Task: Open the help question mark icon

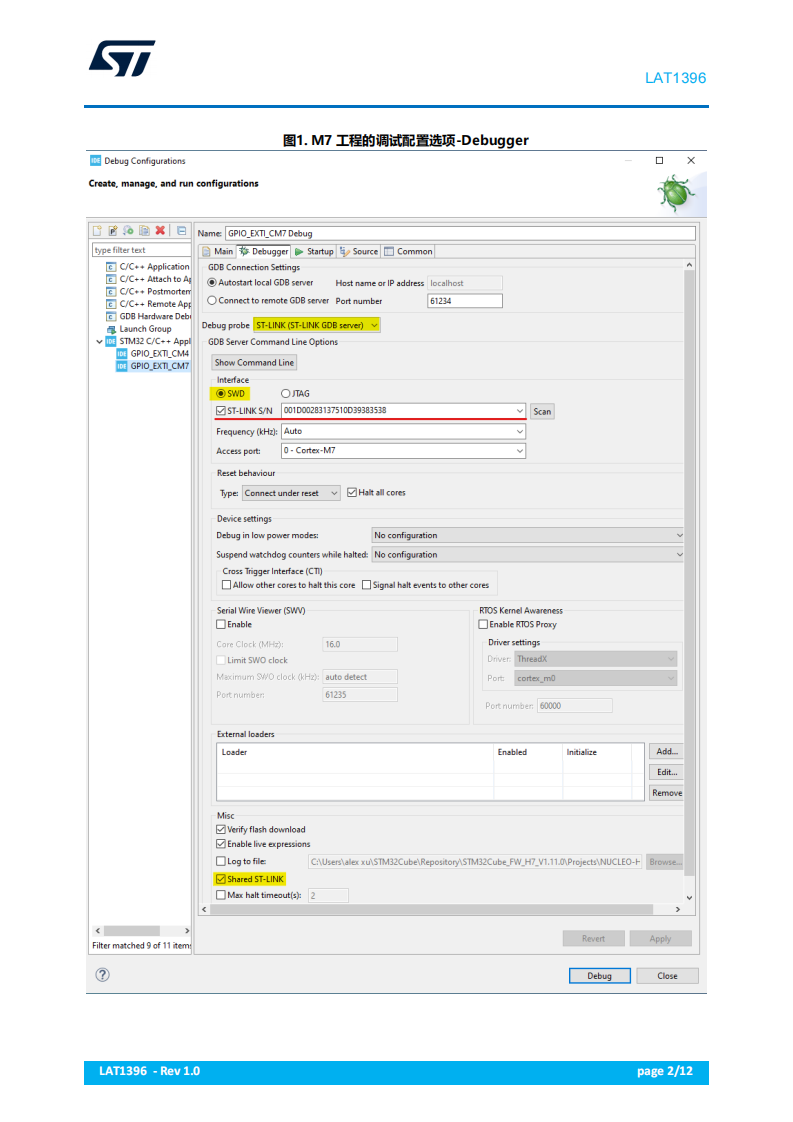Action: click(102, 975)
